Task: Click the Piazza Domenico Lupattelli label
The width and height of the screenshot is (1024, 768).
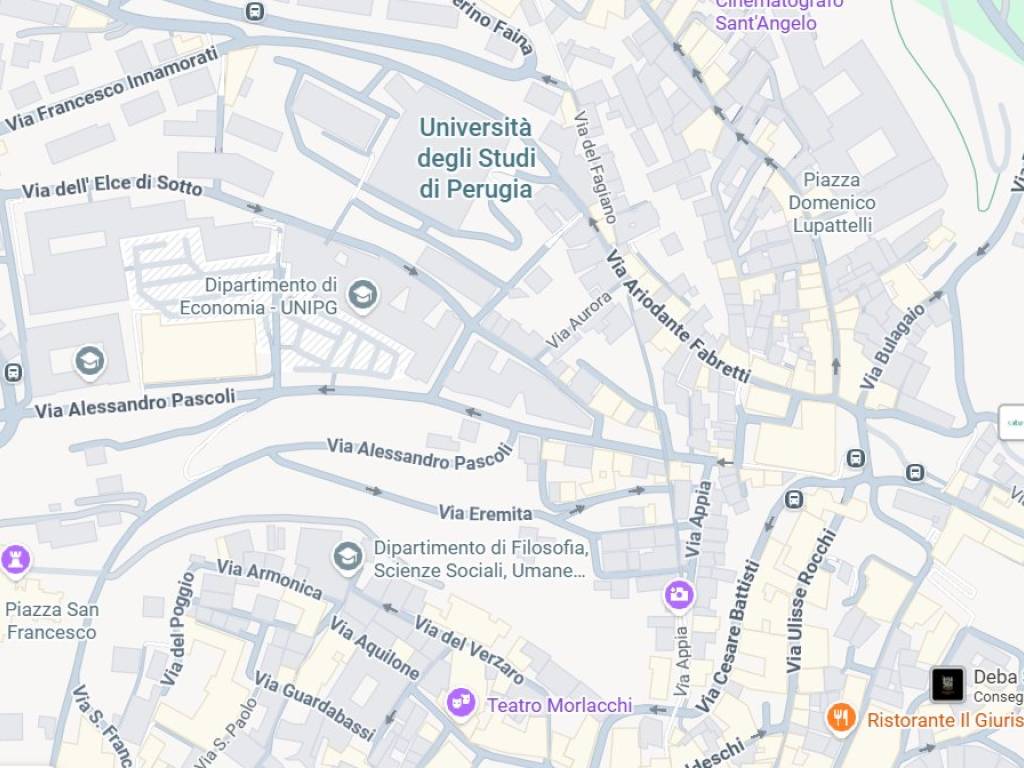Action: pyautogui.click(x=831, y=202)
